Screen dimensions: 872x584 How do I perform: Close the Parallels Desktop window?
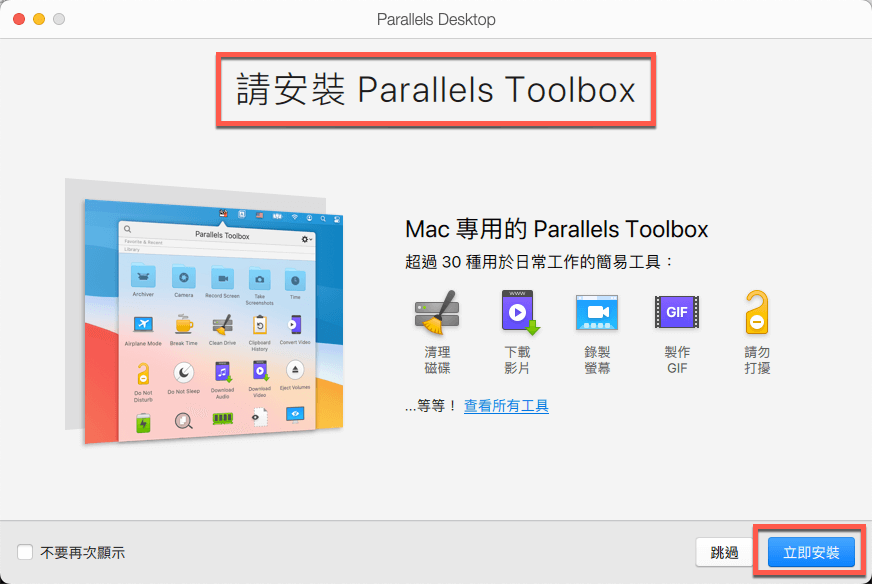click(x=19, y=19)
